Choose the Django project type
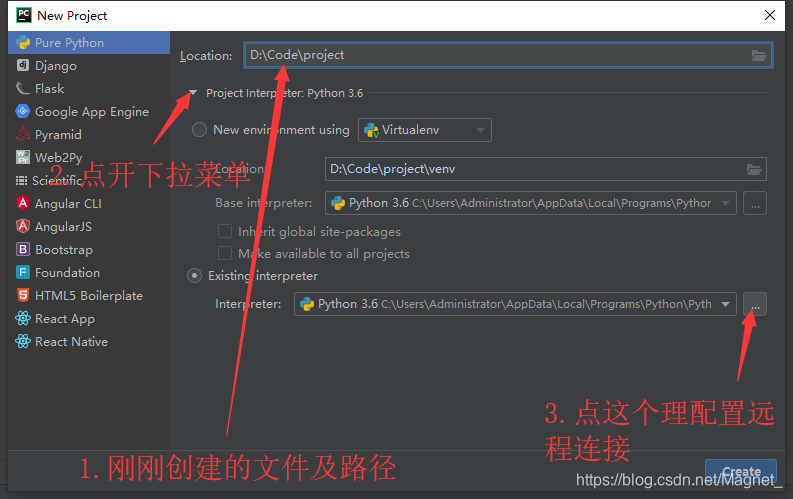This screenshot has height=499, width=793. tap(89, 66)
